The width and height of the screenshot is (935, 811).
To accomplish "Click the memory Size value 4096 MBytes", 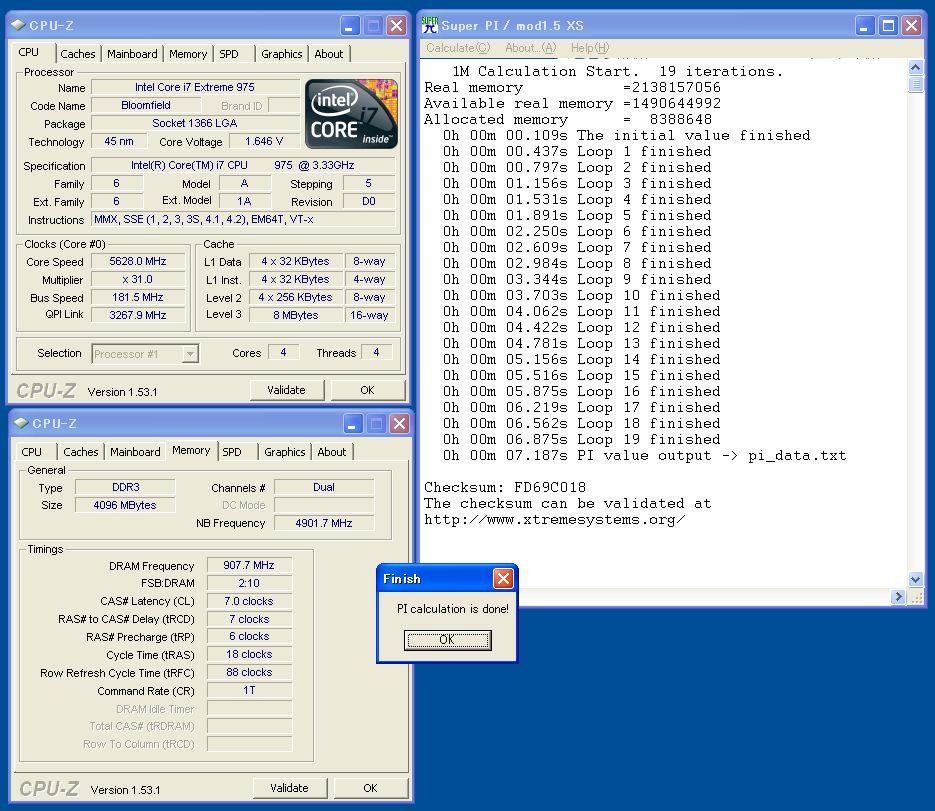I will coord(125,505).
